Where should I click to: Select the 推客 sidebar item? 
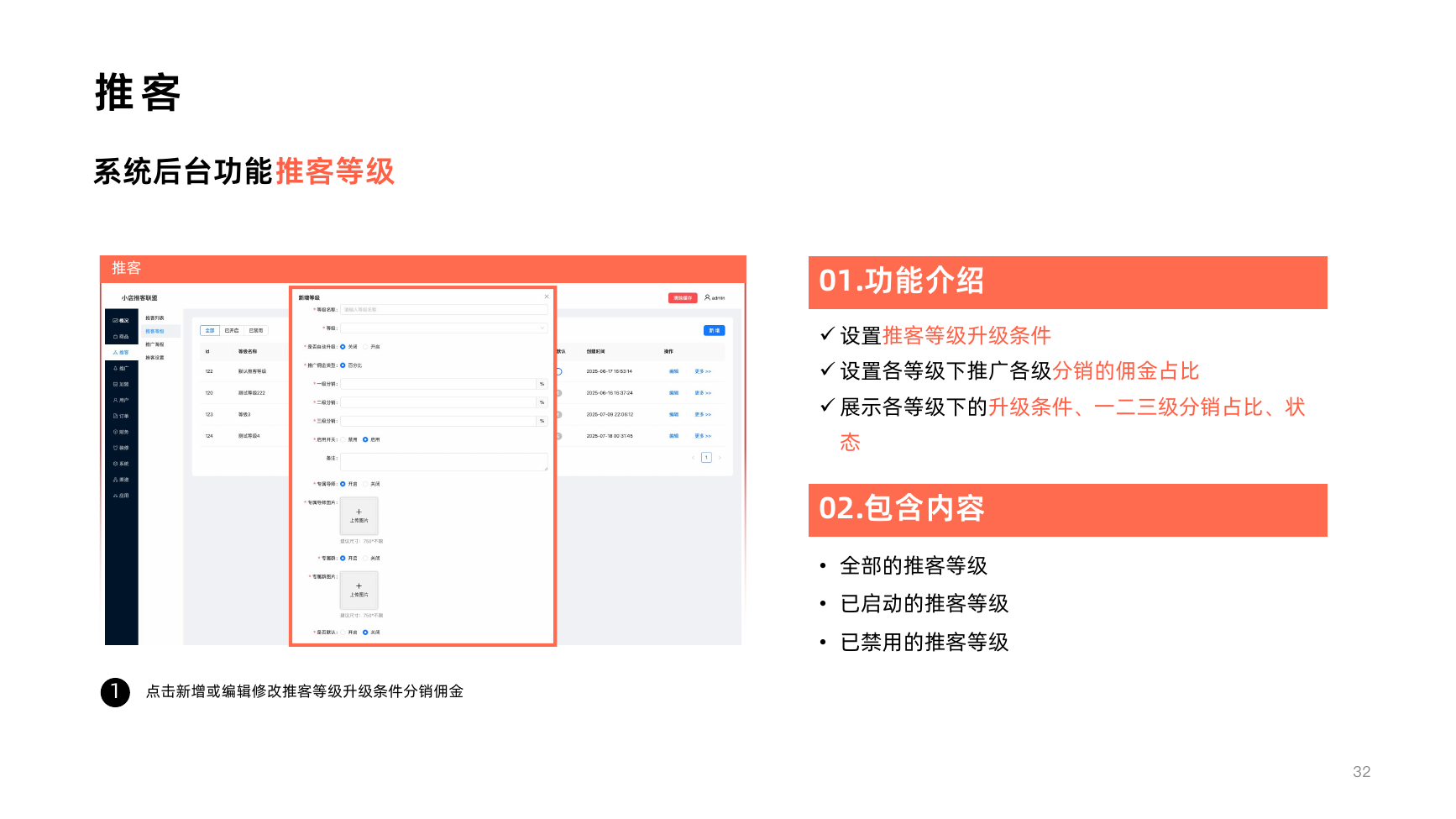(121, 353)
